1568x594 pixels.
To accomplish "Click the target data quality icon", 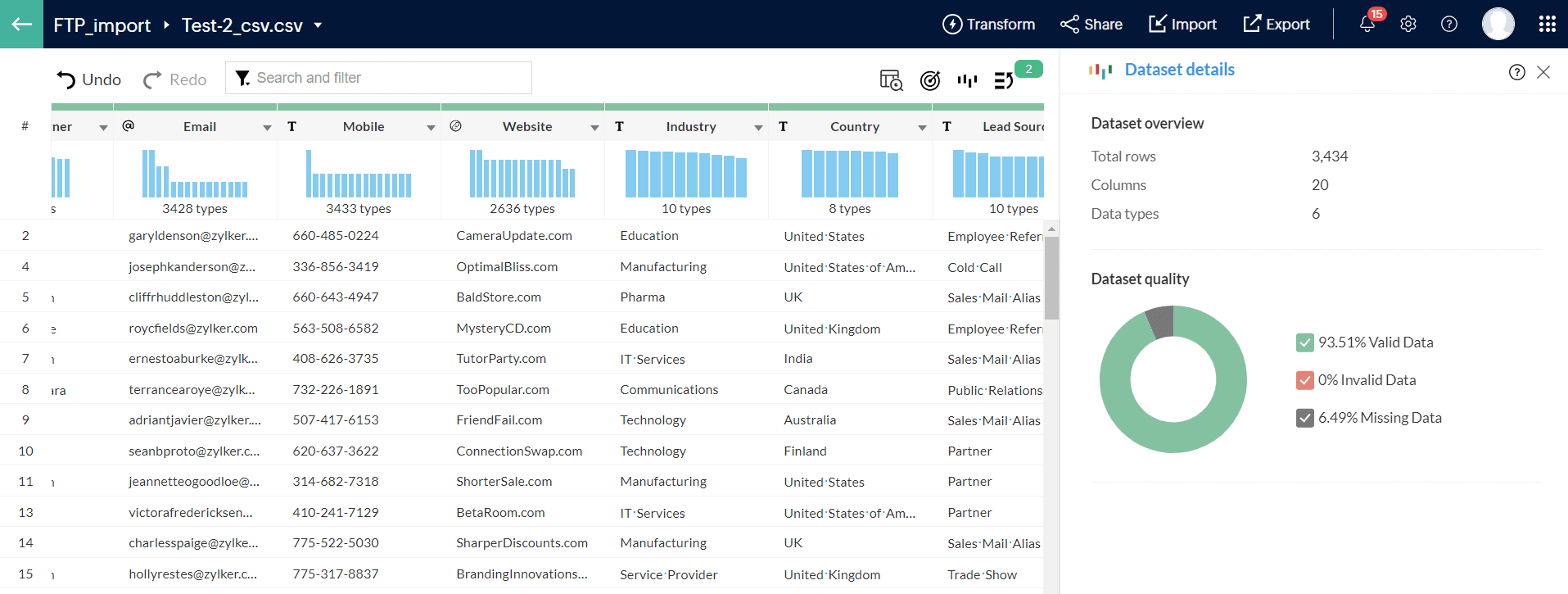I will coord(929,79).
